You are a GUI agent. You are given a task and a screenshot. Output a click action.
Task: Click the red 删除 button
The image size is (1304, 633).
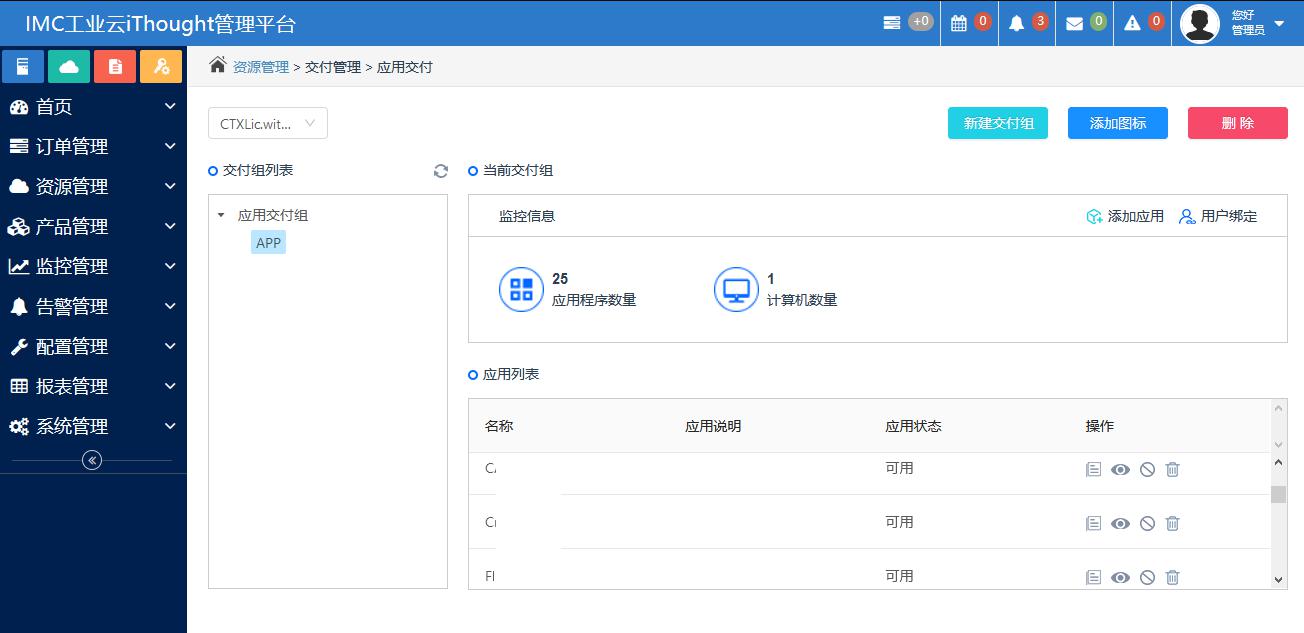coord(1238,123)
